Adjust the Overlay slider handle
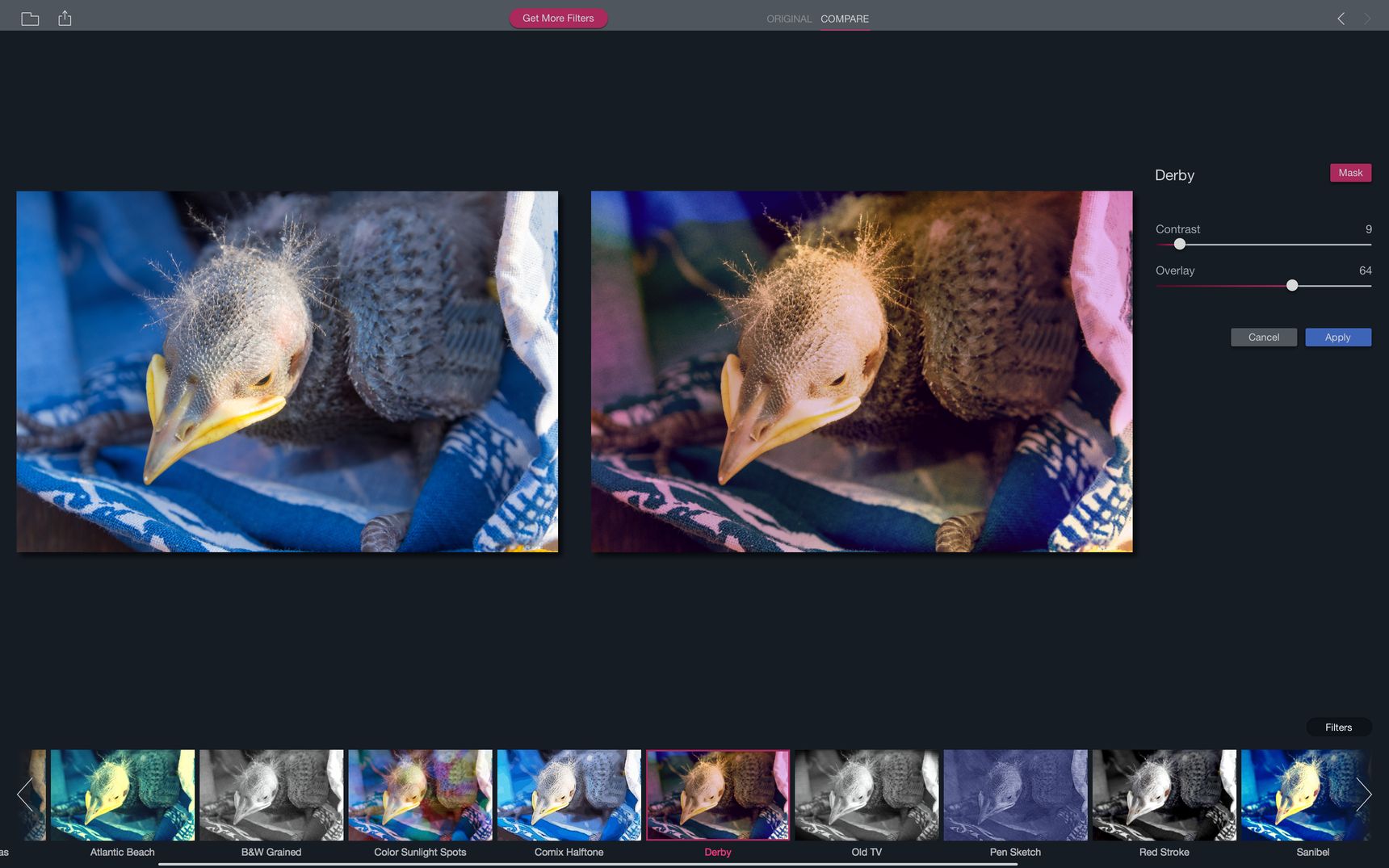The width and height of the screenshot is (1389, 868). point(1292,285)
